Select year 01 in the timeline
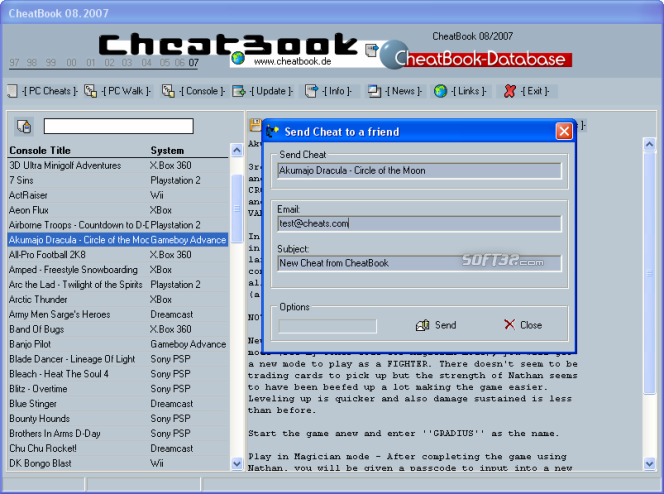The height and width of the screenshot is (494, 664). pyautogui.click(x=91, y=63)
